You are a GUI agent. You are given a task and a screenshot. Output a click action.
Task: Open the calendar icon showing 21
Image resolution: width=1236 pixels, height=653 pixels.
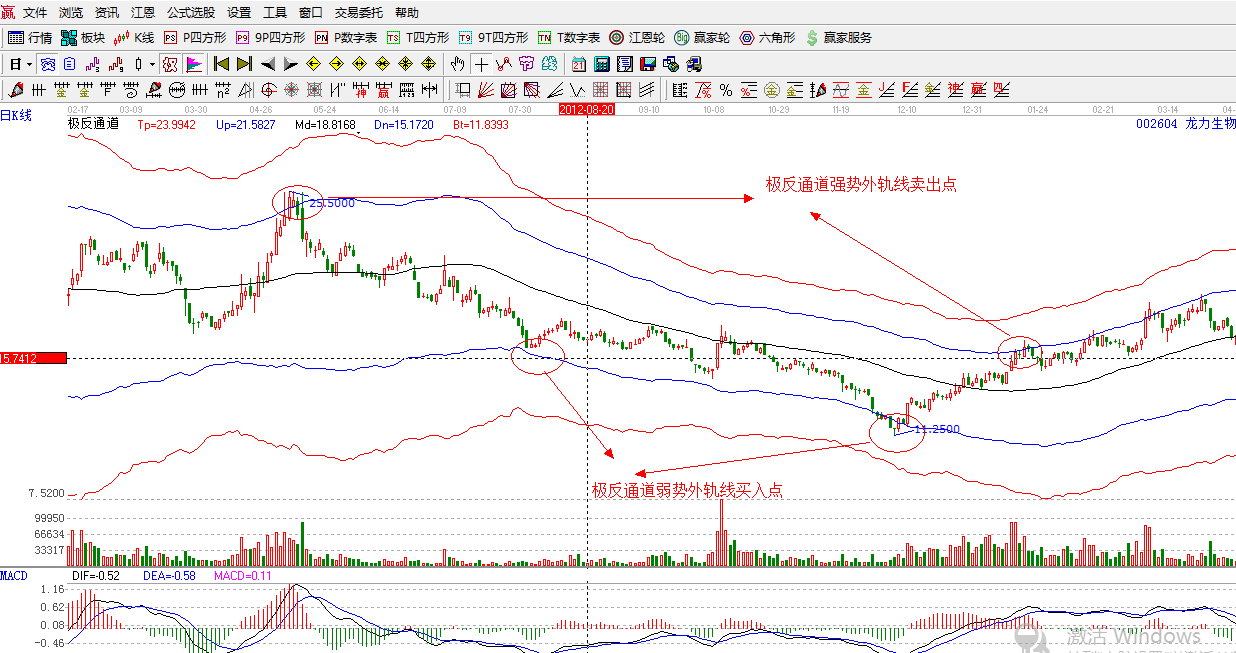(579, 64)
